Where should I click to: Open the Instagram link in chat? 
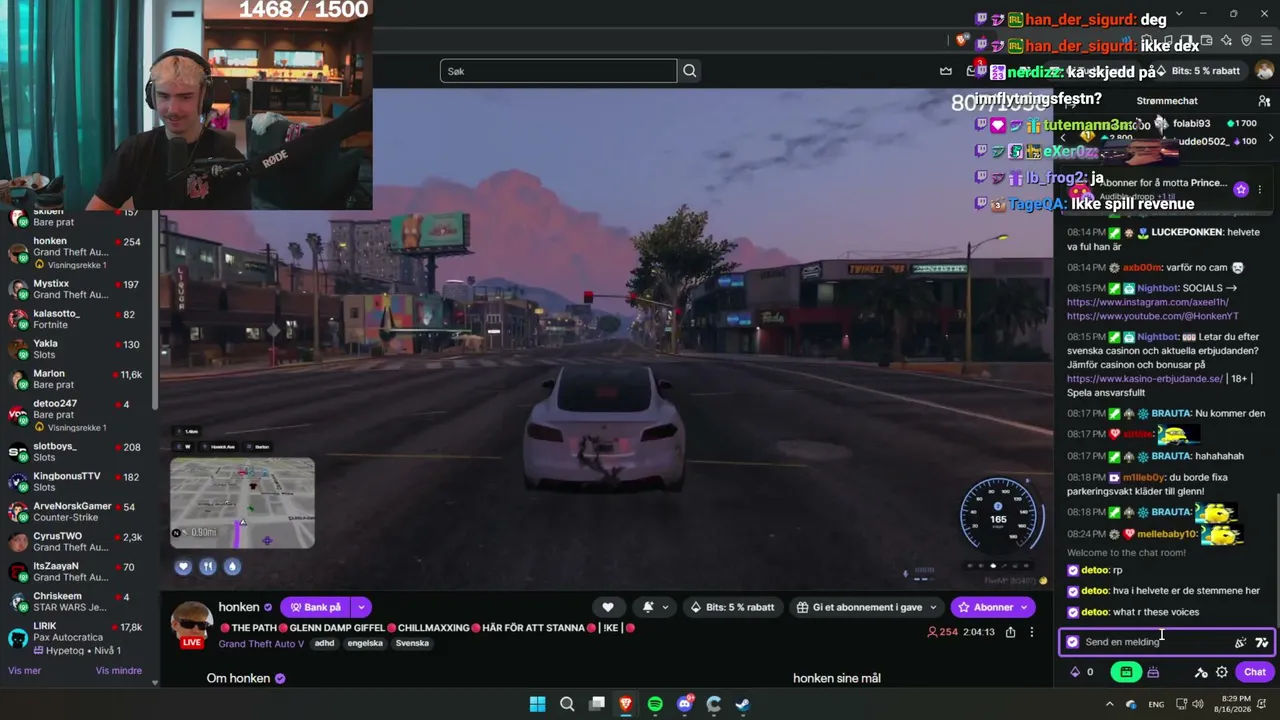coord(1148,302)
